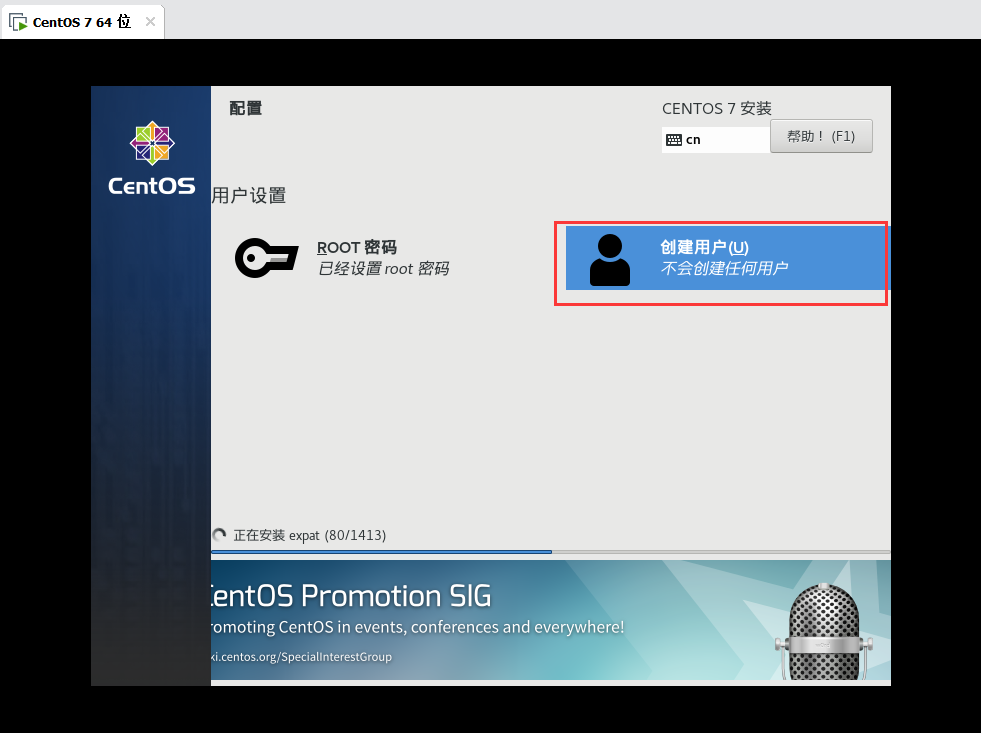Click the 不会创建任何用户 subtitle
981x733 pixels.
click(x=724, y=268)
